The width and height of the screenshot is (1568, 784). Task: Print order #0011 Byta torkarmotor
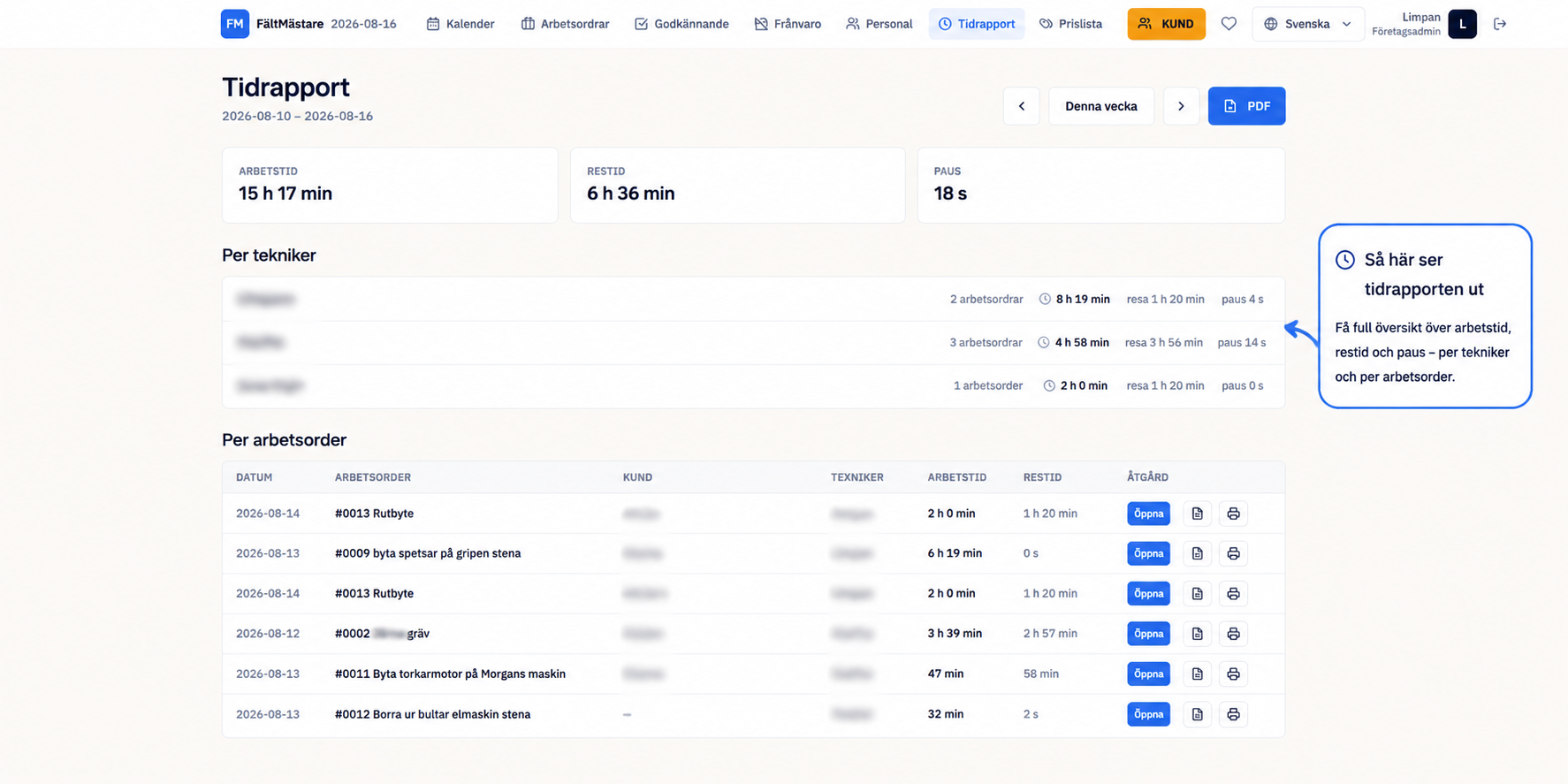pyautogui.click(x=1233, y=674)
